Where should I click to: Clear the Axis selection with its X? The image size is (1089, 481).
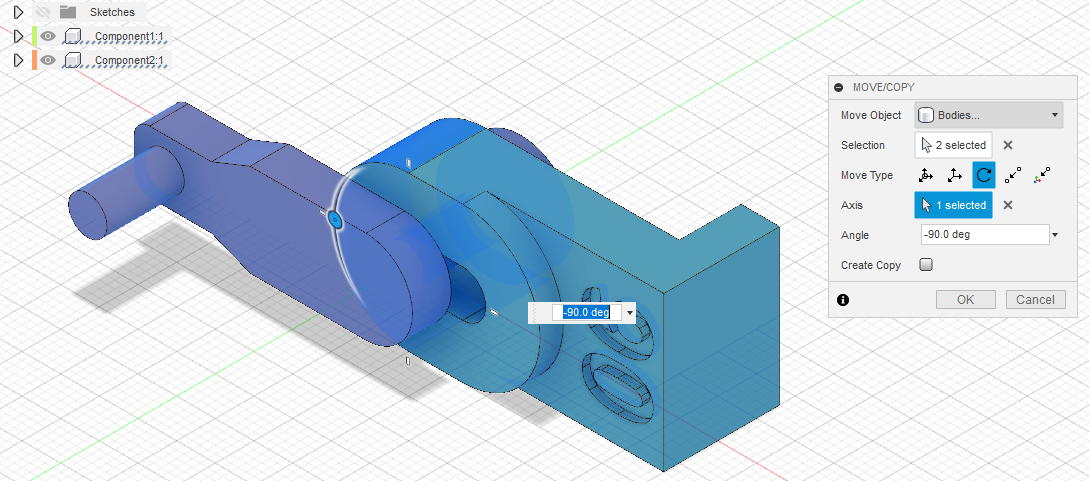1008,205
